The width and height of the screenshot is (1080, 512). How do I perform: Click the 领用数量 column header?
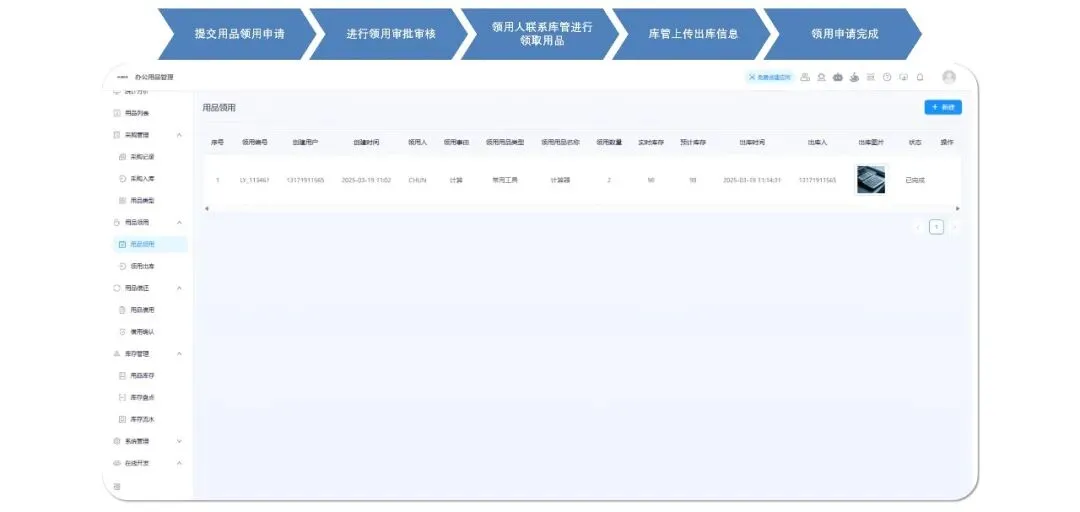click(x=609, y=143)
